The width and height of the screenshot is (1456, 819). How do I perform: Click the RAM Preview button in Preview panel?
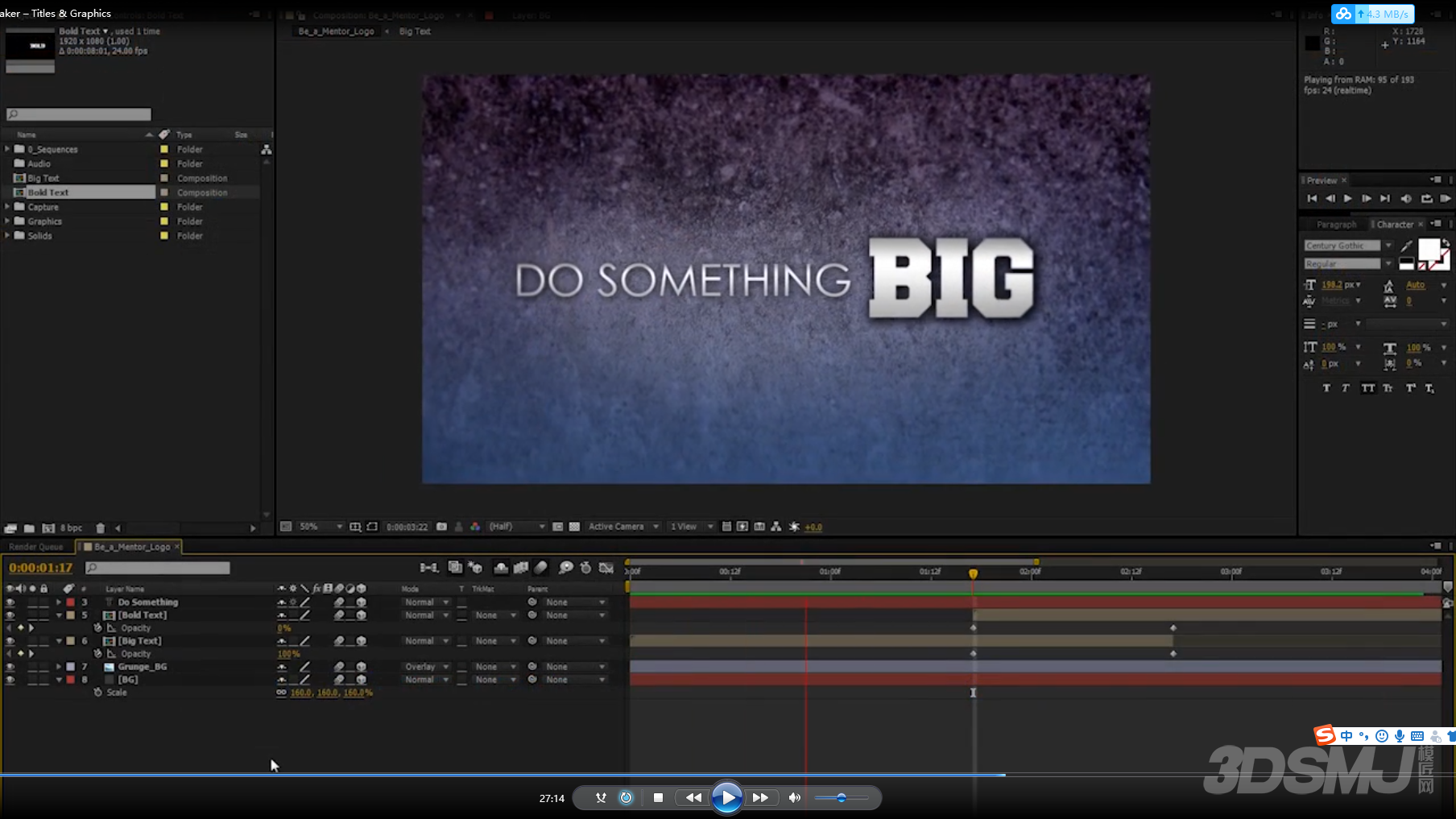pyautogui.click(x=1446, y=199)
